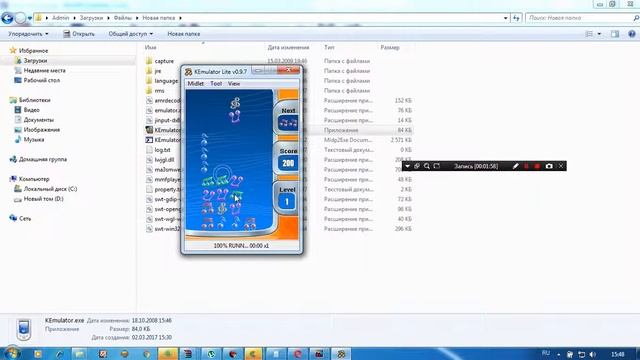Screen dimensions: 640x360
Task: Click Admin in the address bar path
Action: (60, 18)
